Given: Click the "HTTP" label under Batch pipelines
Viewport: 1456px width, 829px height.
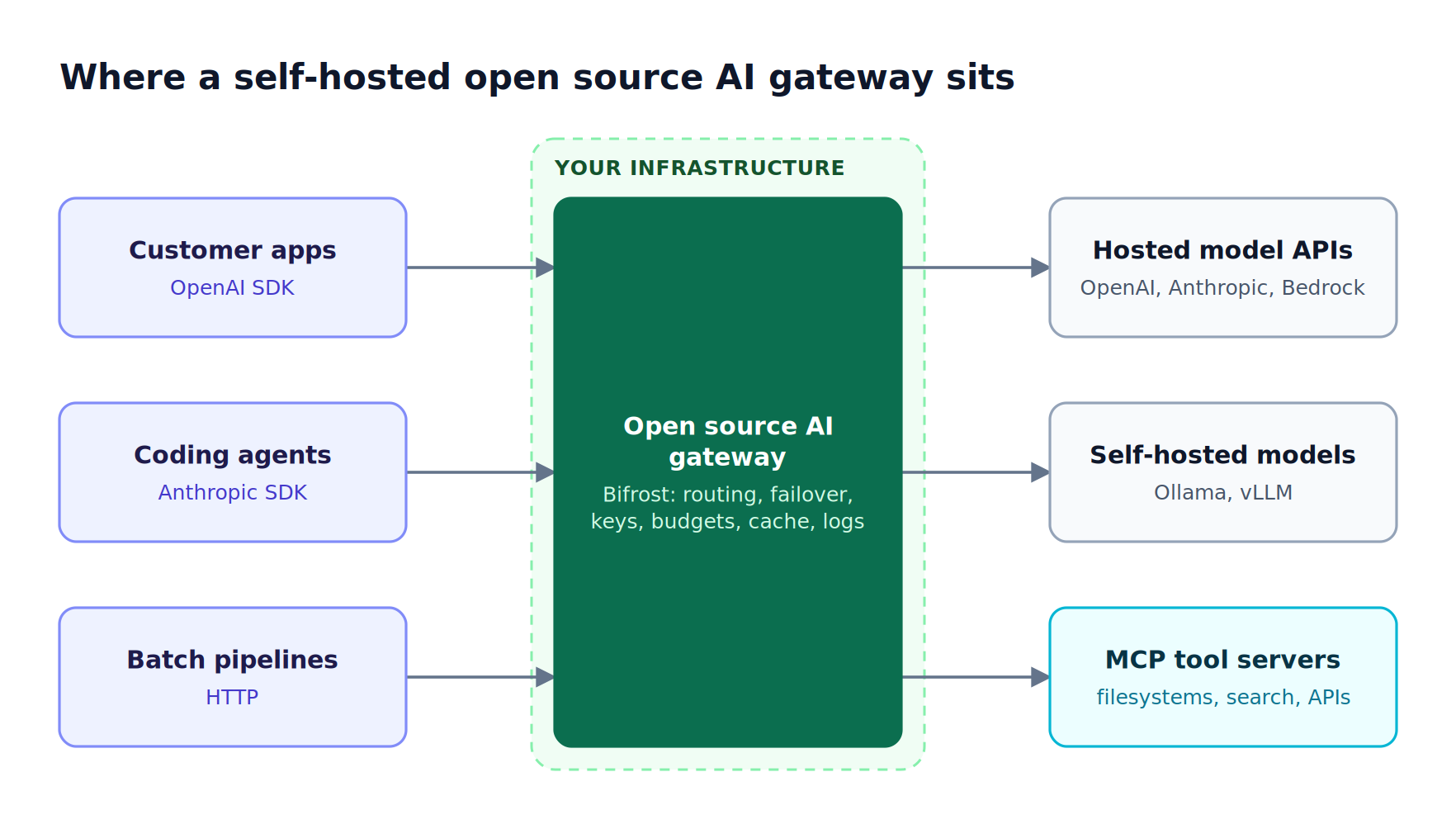Looking at the screenshot, I should (232, 697).
